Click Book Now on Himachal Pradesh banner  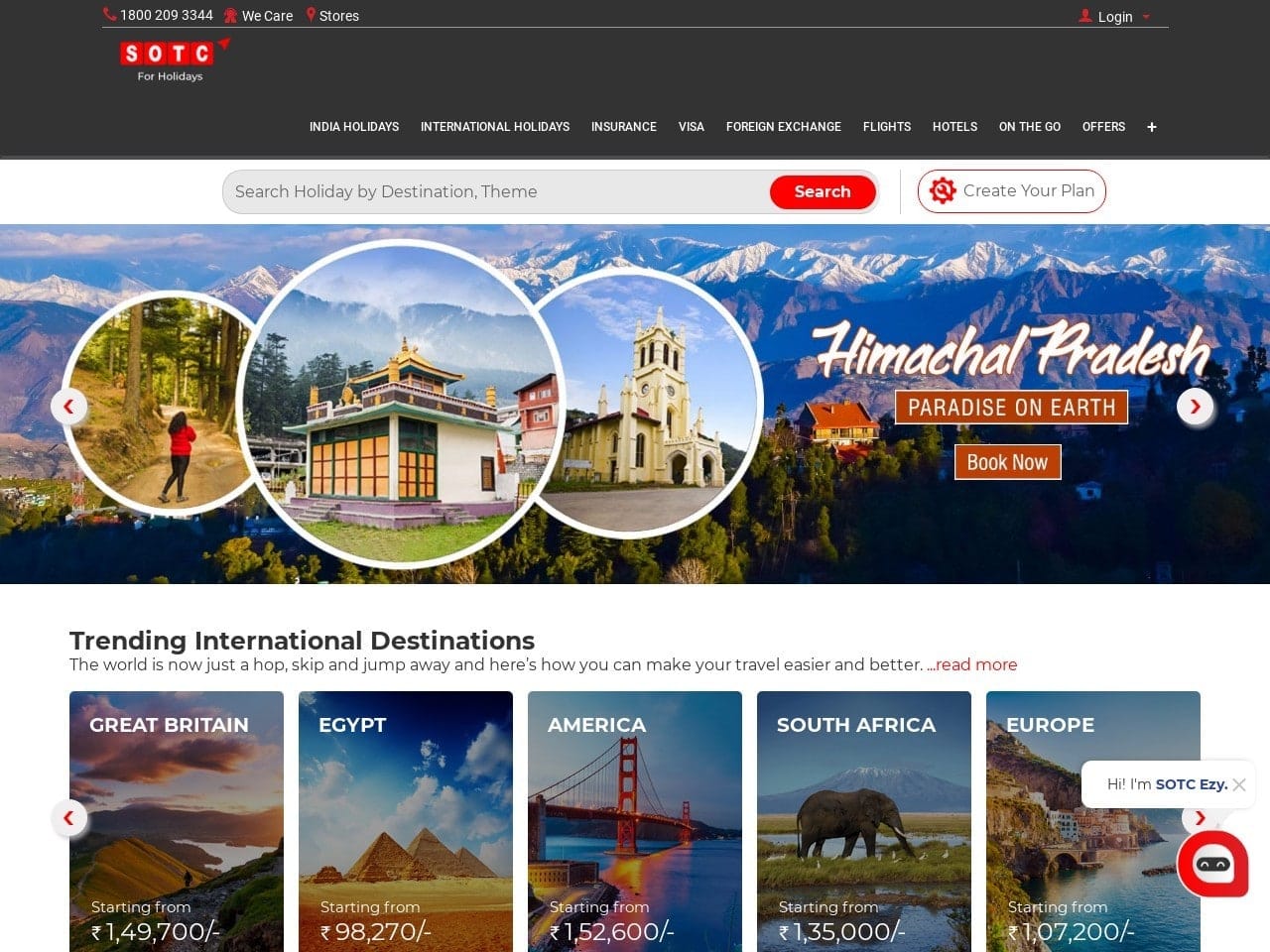click(x=1007, y=462)
